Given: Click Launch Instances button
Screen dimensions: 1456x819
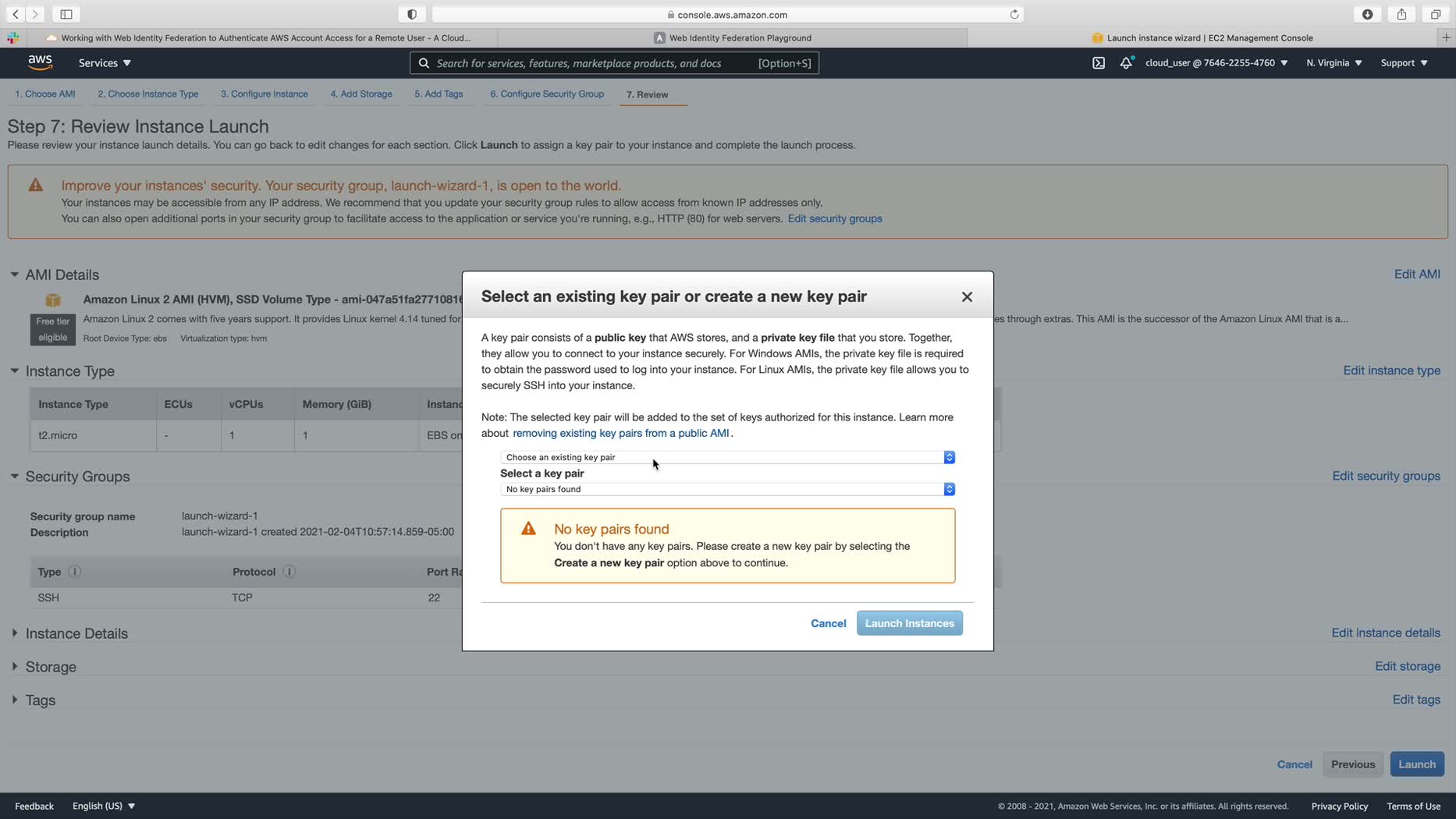Looking at the screenshot, I should (910, 623).
